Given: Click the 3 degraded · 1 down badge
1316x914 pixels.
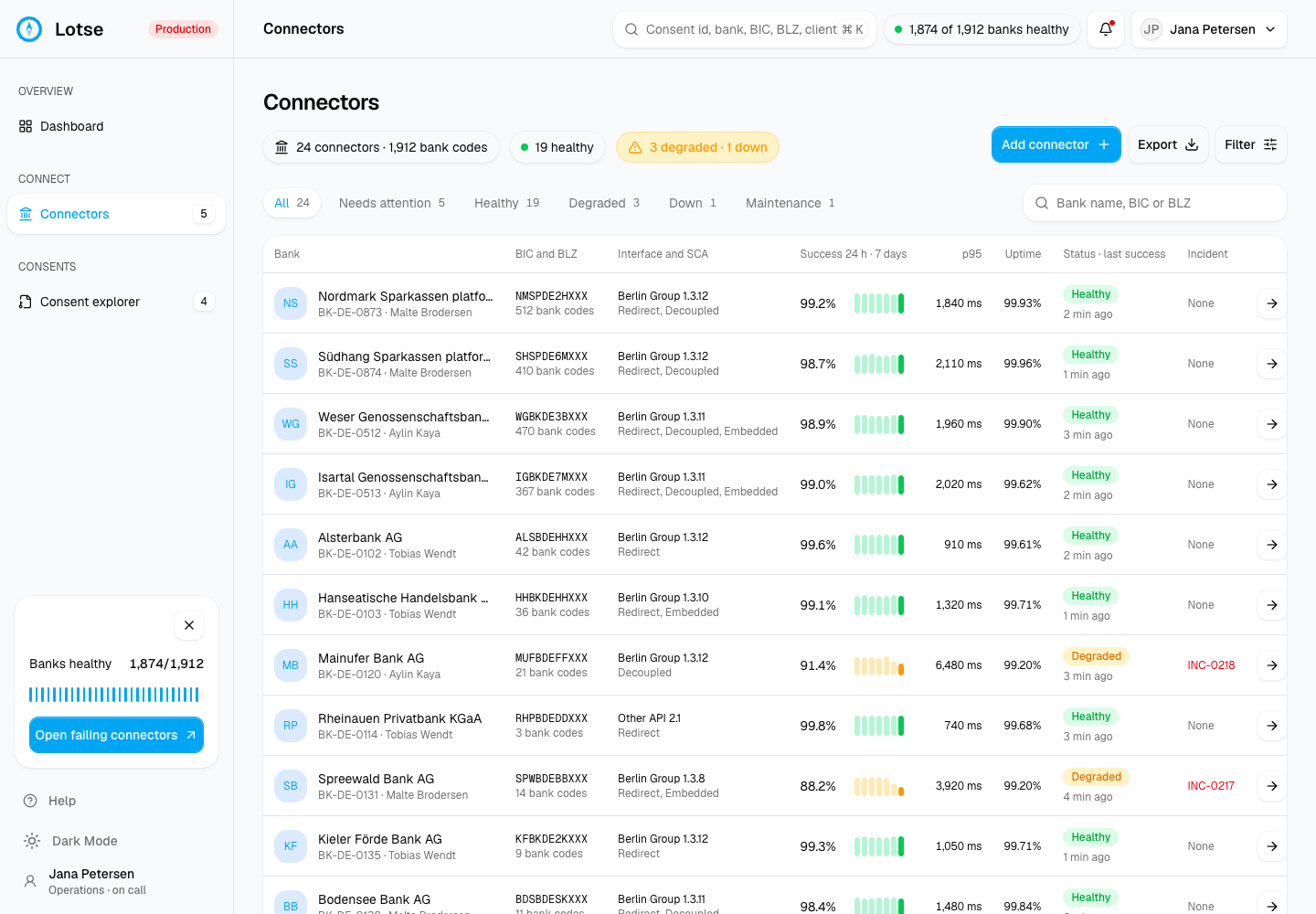Looking at the screenshot, I should [x=697, y=147].
